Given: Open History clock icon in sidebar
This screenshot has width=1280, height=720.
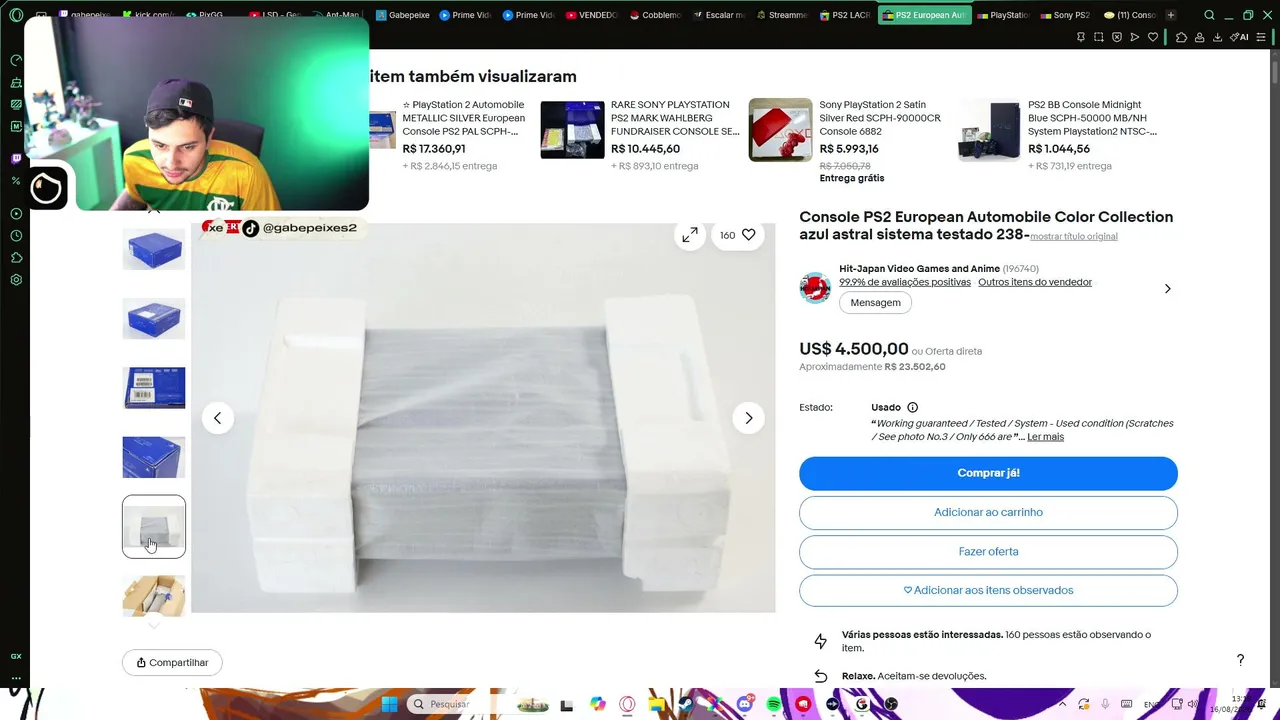Looking at the screenshot, I should coord(16,236).
